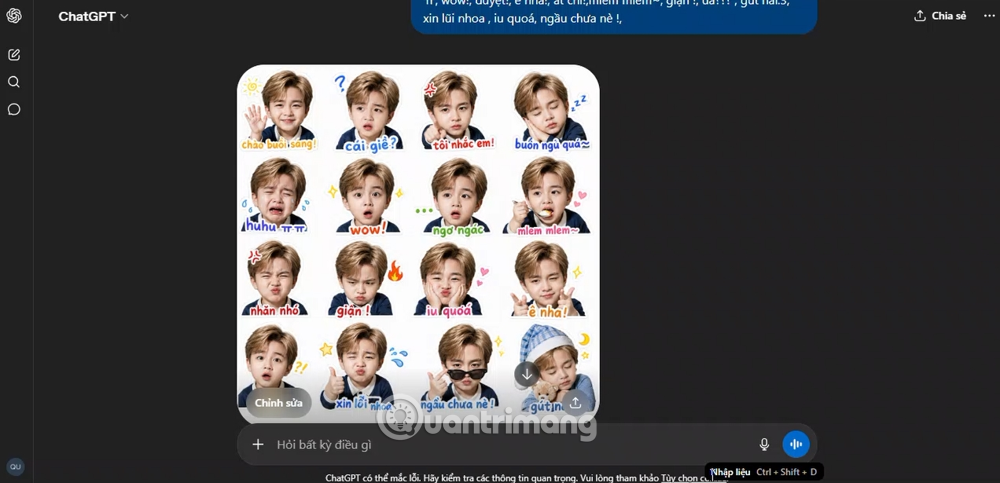Viewport: 1000px width, 483px height.
Task: Start a new chat with compose icon
Action: (x=14, y=55)
